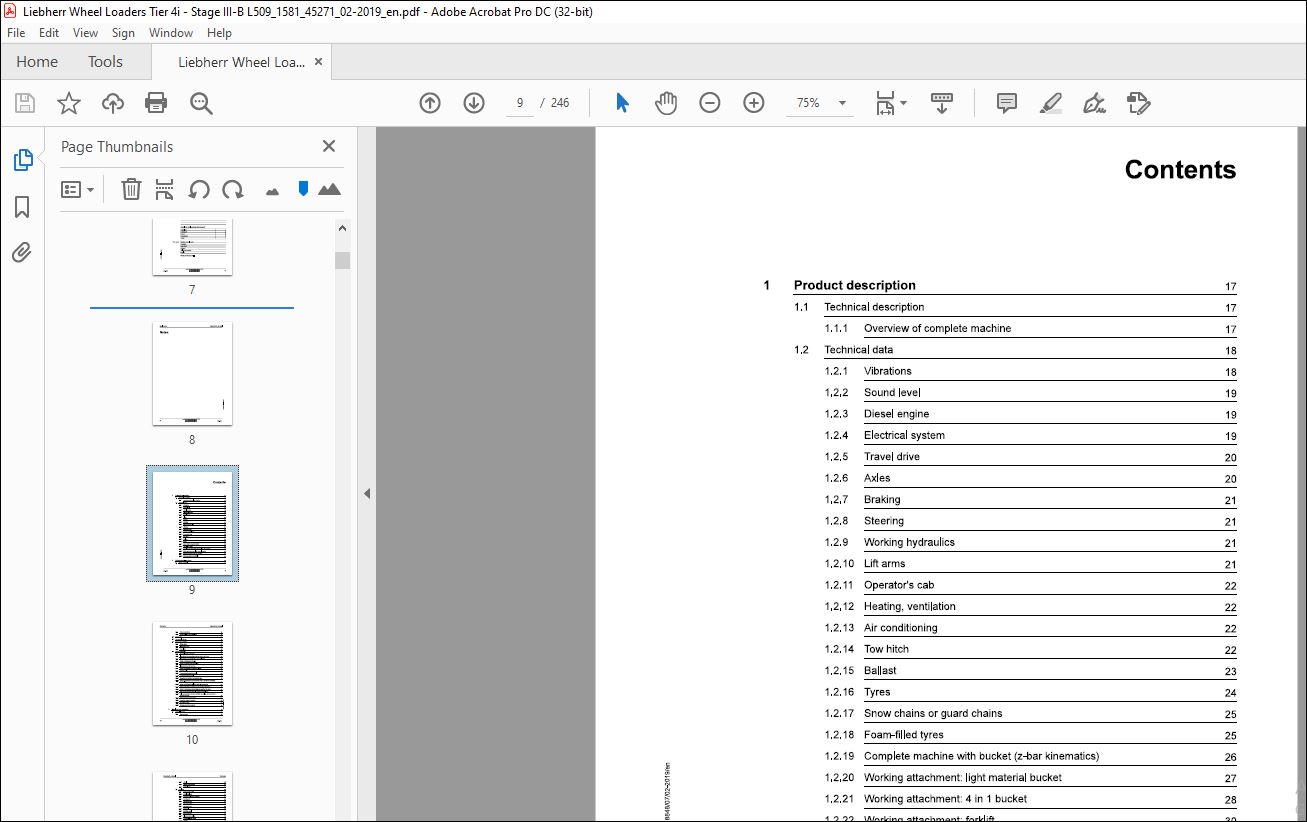The width and height of the screenshot is (1307, 822).
Task: Close the Liebherr Wheel Loaders document tab
Action: pyautogui.click(x=318, y=62)
